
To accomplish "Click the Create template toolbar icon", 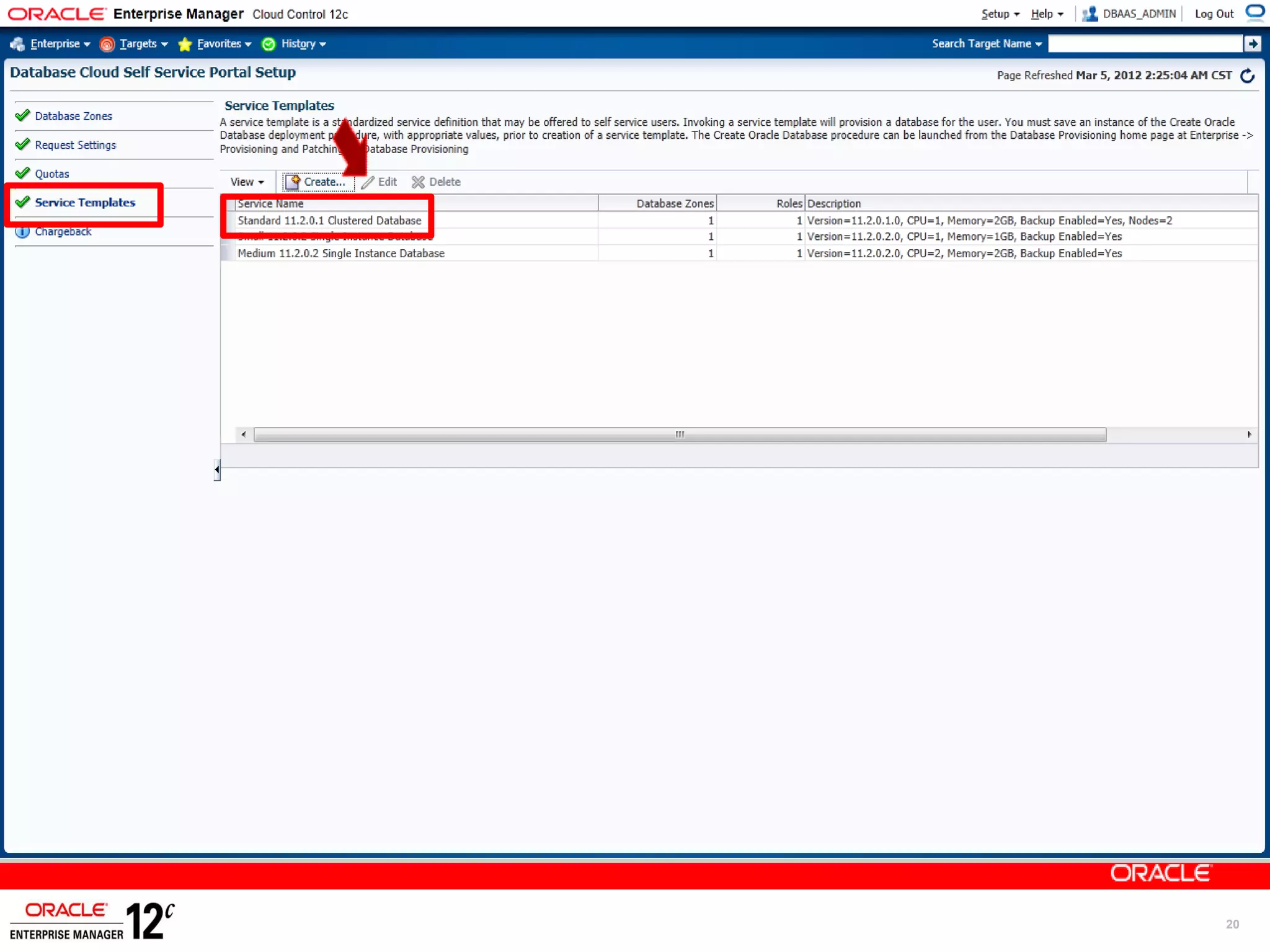I will click(293, 182).
